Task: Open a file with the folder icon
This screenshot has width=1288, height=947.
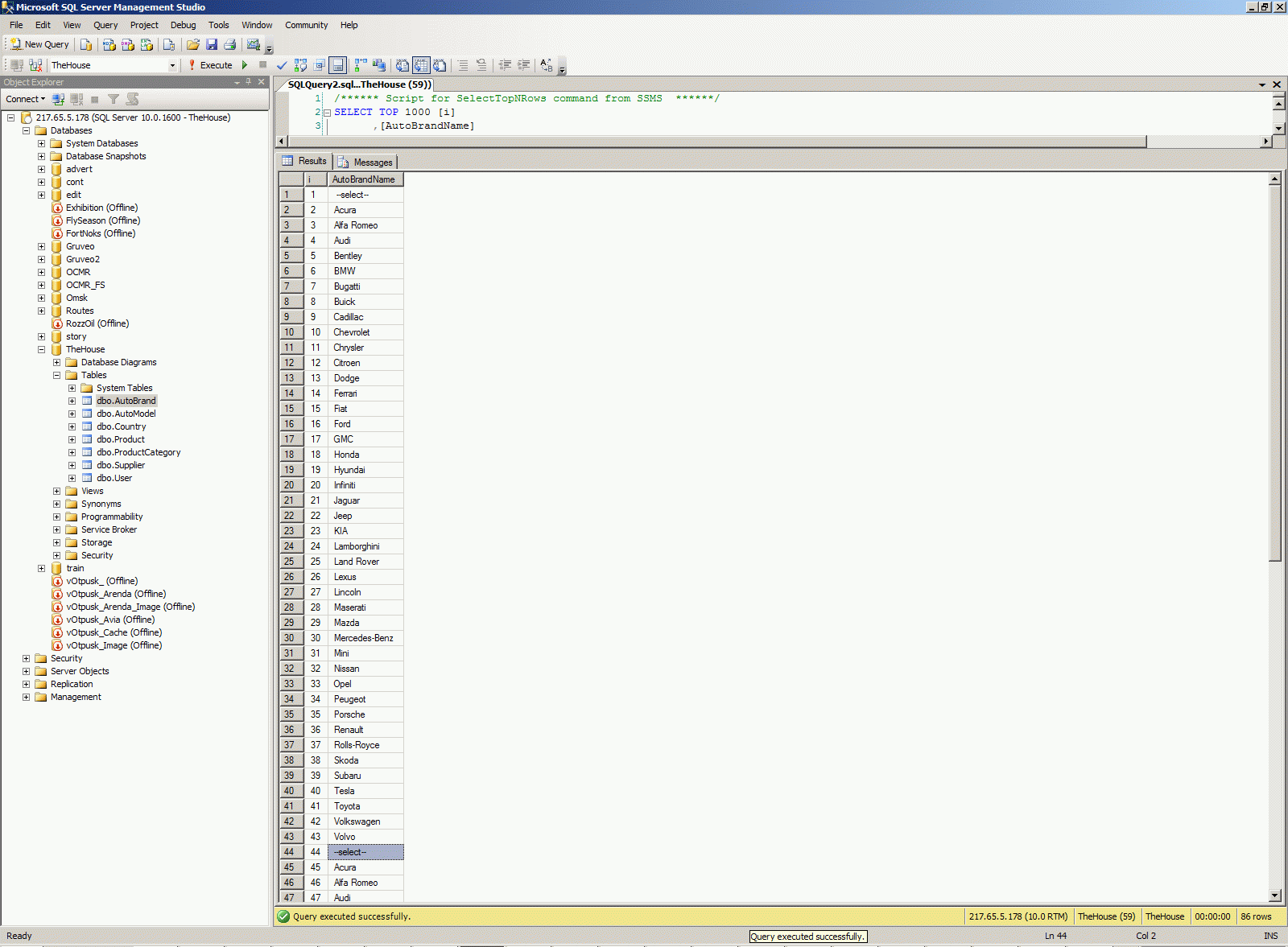Action: tap(193, 44)
